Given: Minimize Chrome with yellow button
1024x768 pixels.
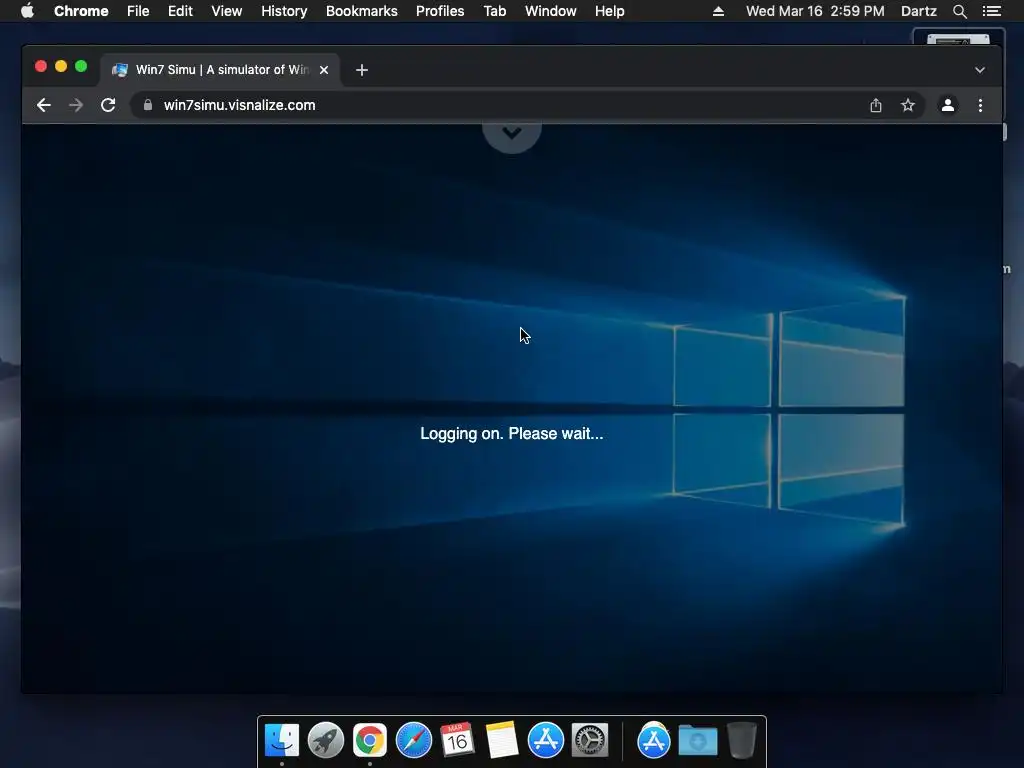Looking at the screenshot, I should 61,66.
